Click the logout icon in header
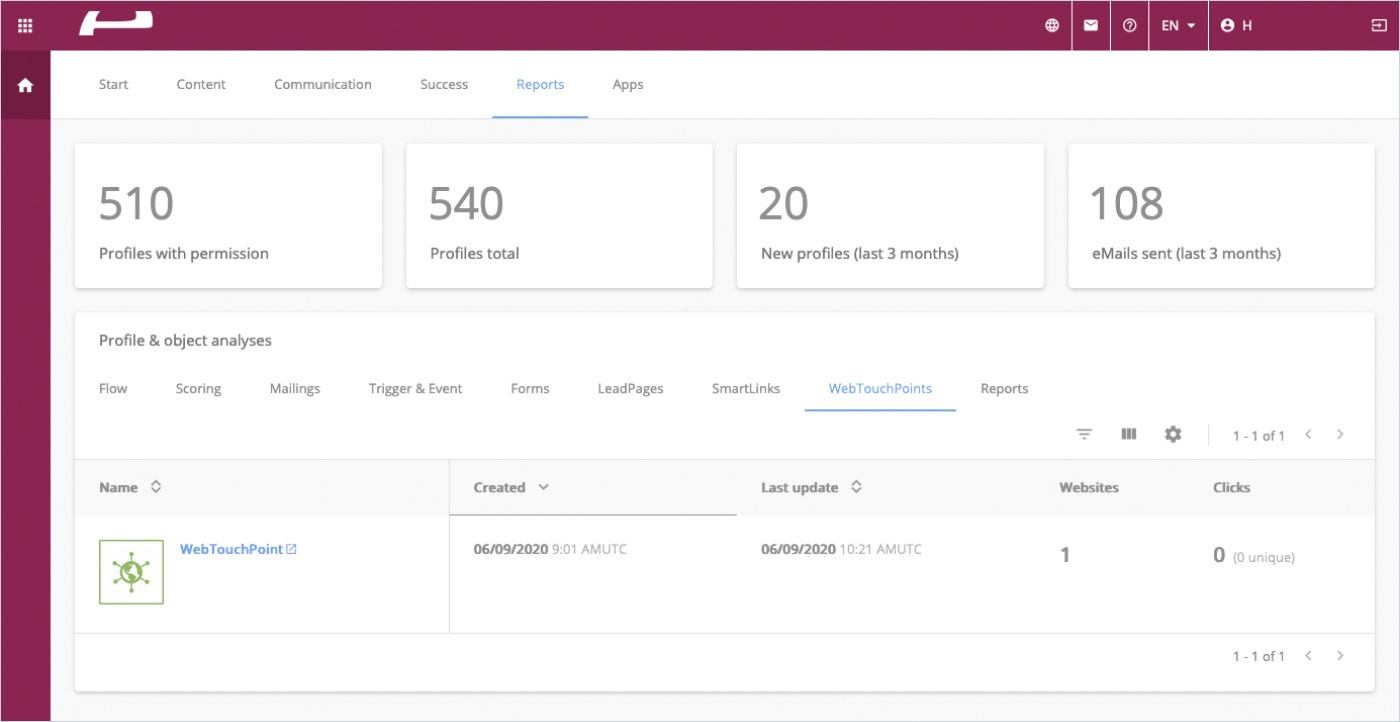Viewport: 1400px width, 722px height. [1379, 26]
